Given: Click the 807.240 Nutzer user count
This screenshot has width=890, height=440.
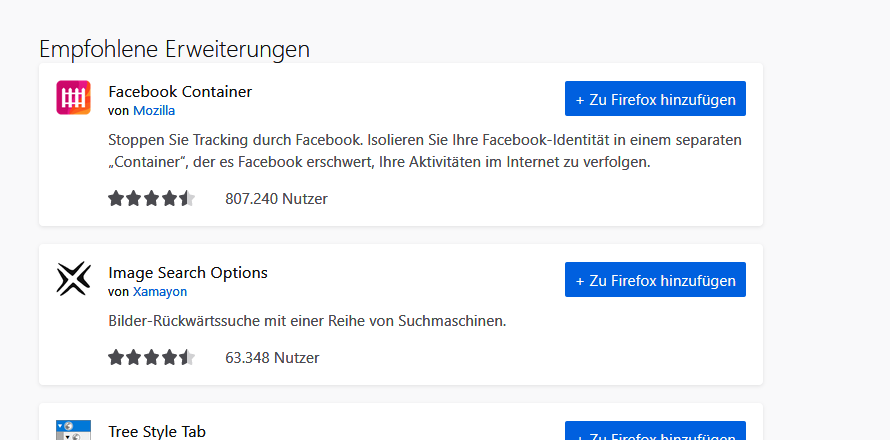Looking at the screenshot, I should pyautogui.click(x=276, y=199).
